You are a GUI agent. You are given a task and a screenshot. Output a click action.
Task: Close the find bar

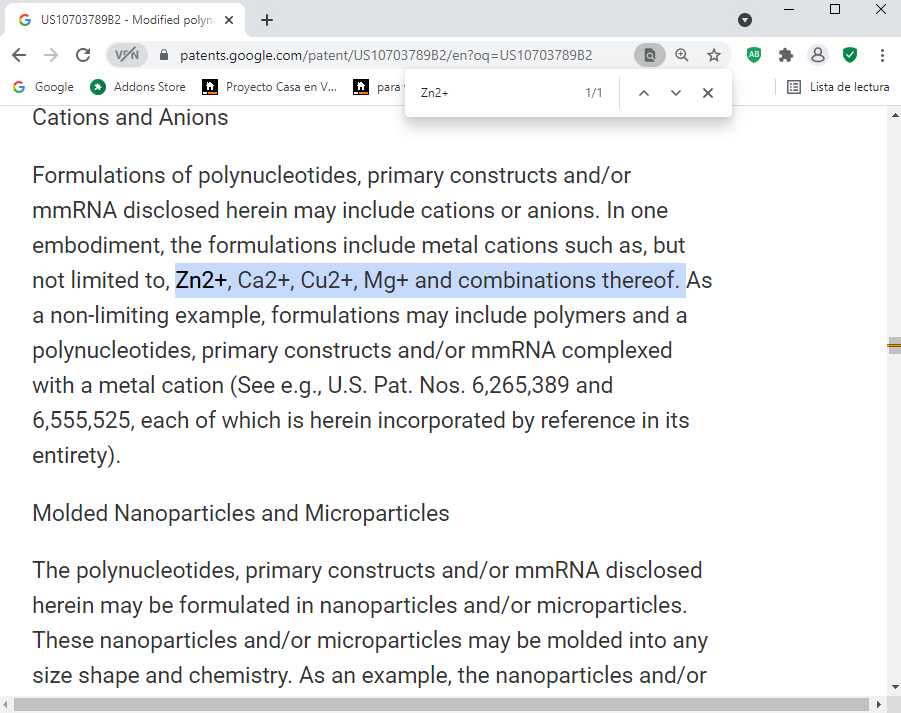(x=708, y=93)
